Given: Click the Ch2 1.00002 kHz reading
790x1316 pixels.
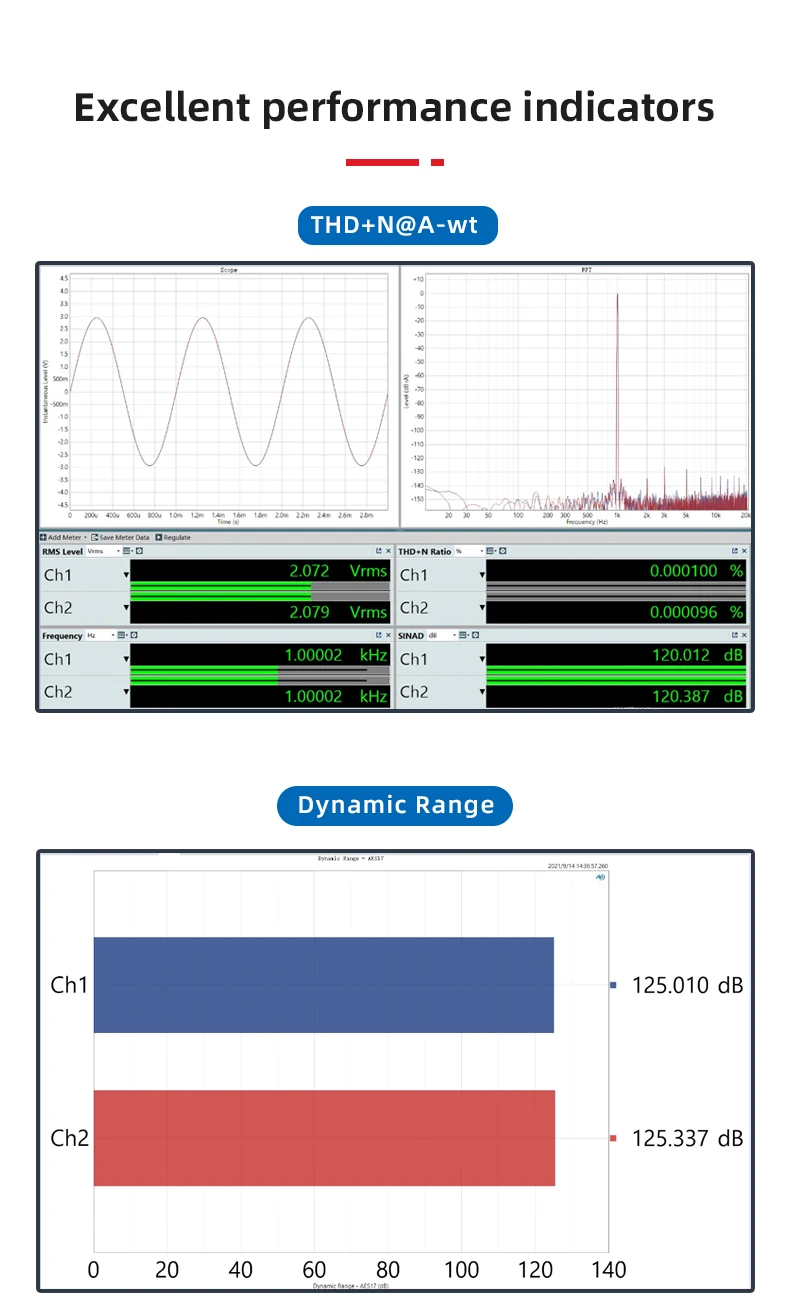Looking at the screenshot, I should click(336, 695).
